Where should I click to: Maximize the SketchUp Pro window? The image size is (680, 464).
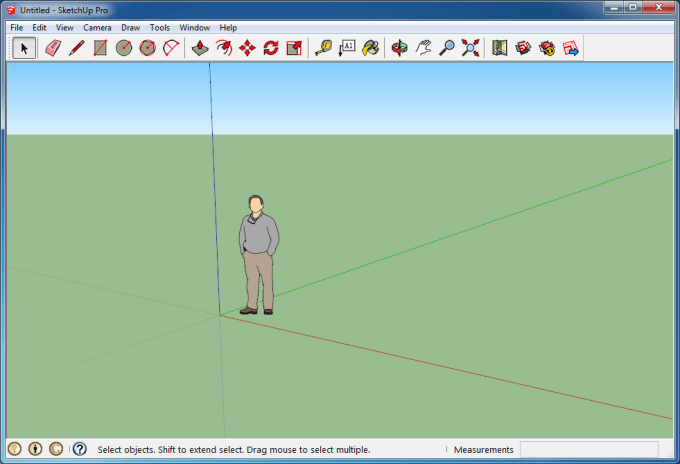[x=633, y=7]
